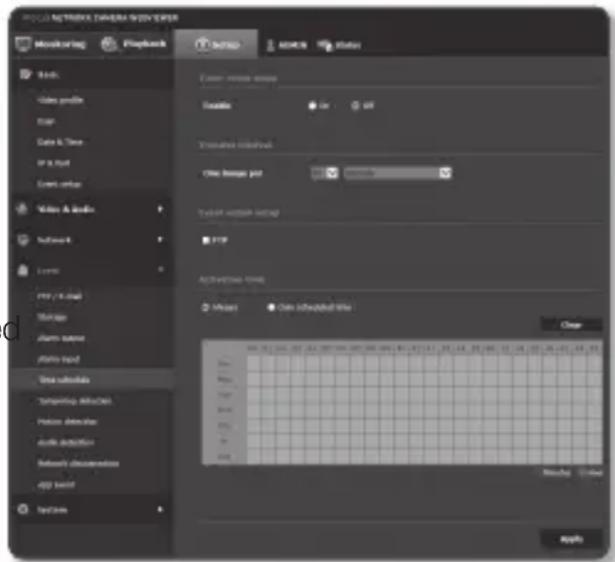
Task: Click Mon row label in schedule grid
Action: point(224,379)
